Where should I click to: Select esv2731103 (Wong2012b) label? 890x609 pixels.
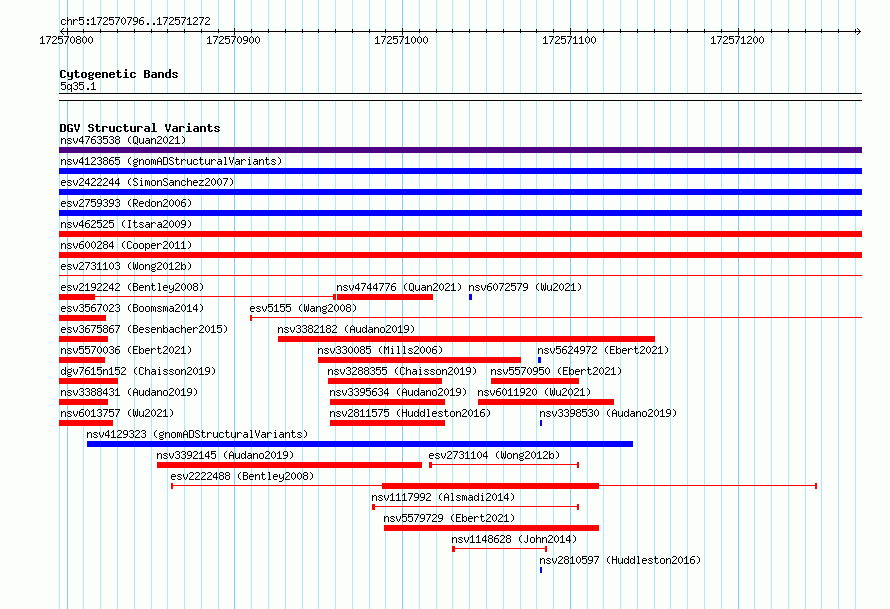(126, 266)
